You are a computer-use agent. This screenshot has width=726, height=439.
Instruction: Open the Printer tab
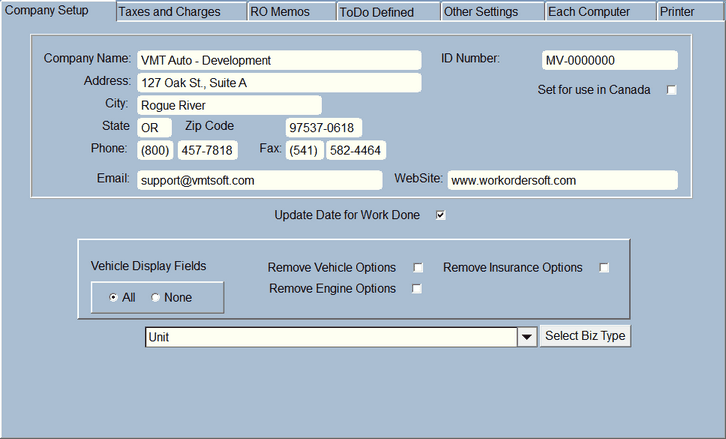691,12
